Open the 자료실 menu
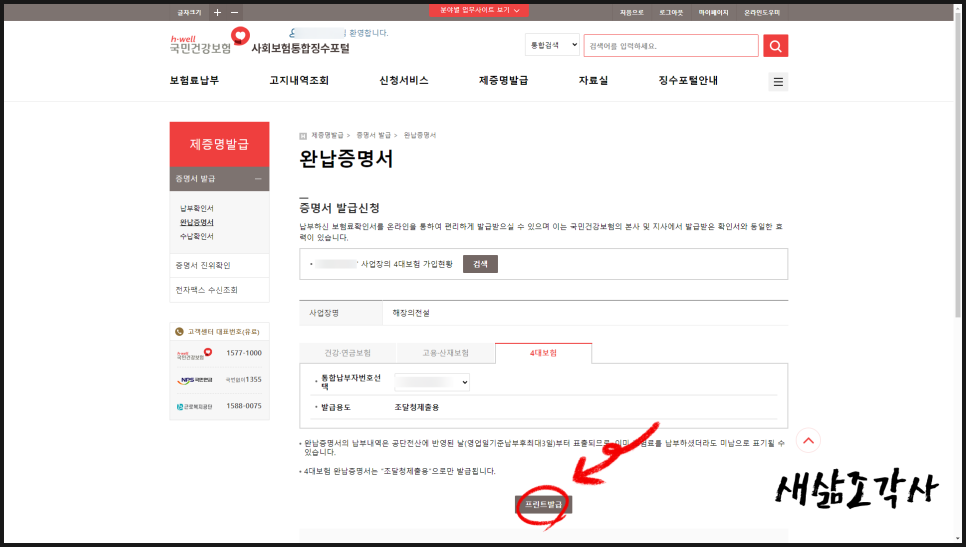Image resolution: width=966 pixels, height=547 pixels. click(593, 80)
